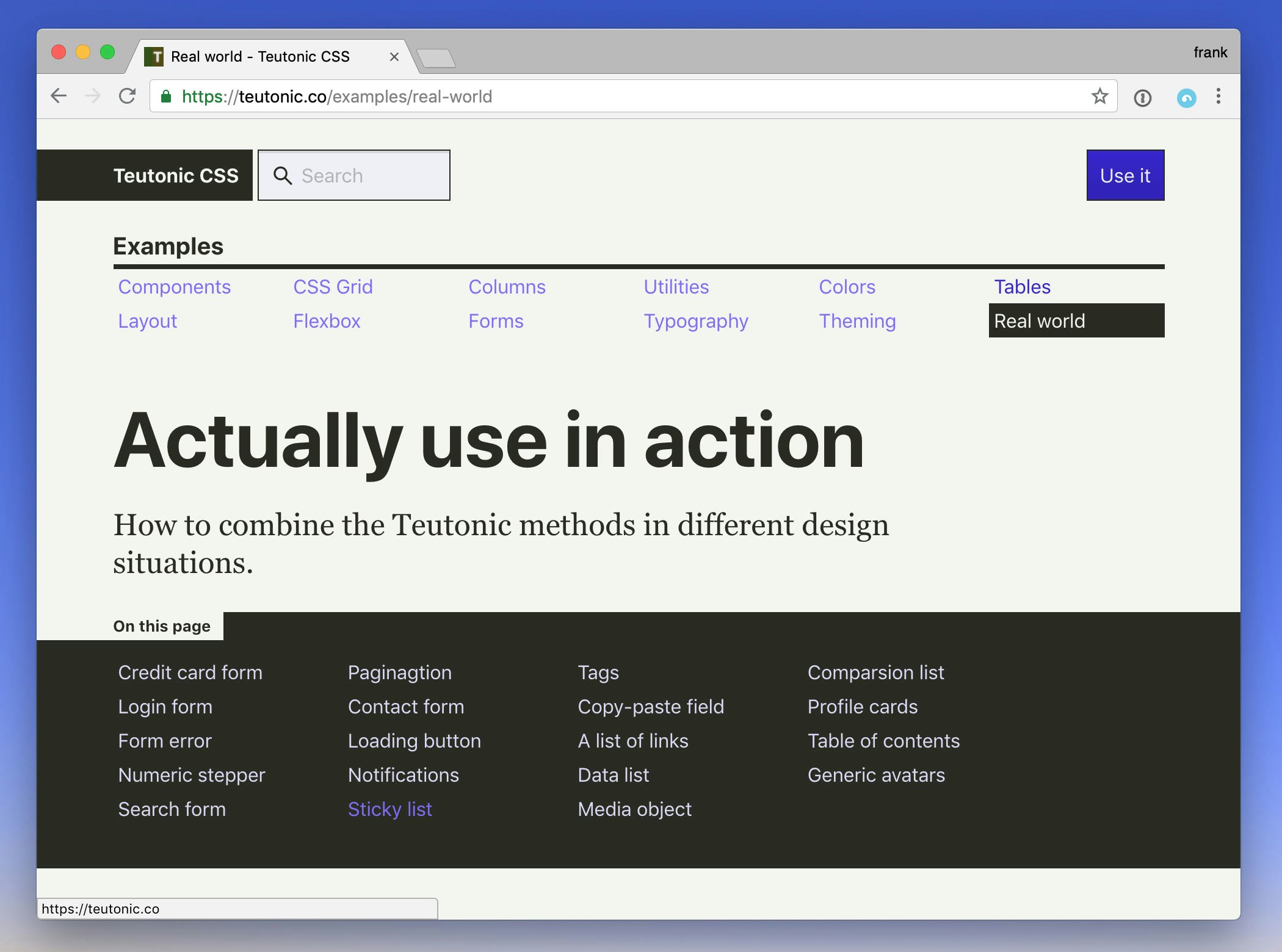The width and height of the screenshot is (1282, 952).
Task: Open the Sticky list example
Action: 390,809
